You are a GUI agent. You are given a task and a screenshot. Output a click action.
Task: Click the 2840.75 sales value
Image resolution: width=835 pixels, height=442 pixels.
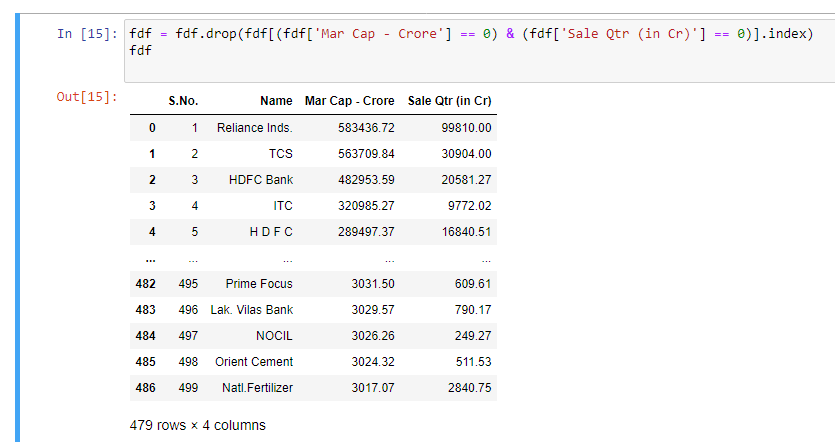point(470,388)
